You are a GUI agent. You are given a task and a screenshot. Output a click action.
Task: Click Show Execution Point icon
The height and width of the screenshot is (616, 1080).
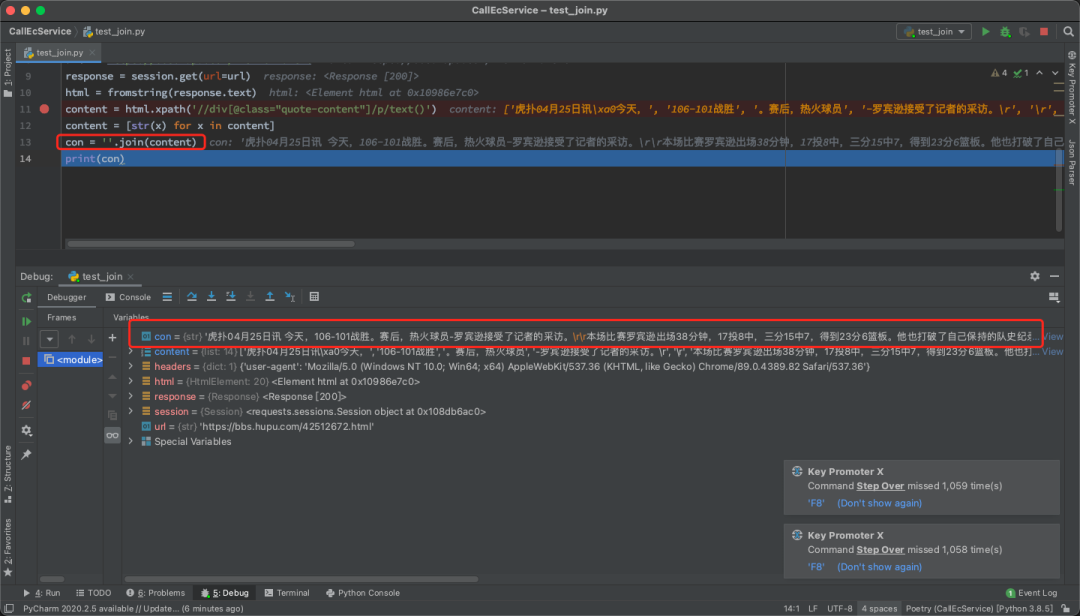[167, 297]
